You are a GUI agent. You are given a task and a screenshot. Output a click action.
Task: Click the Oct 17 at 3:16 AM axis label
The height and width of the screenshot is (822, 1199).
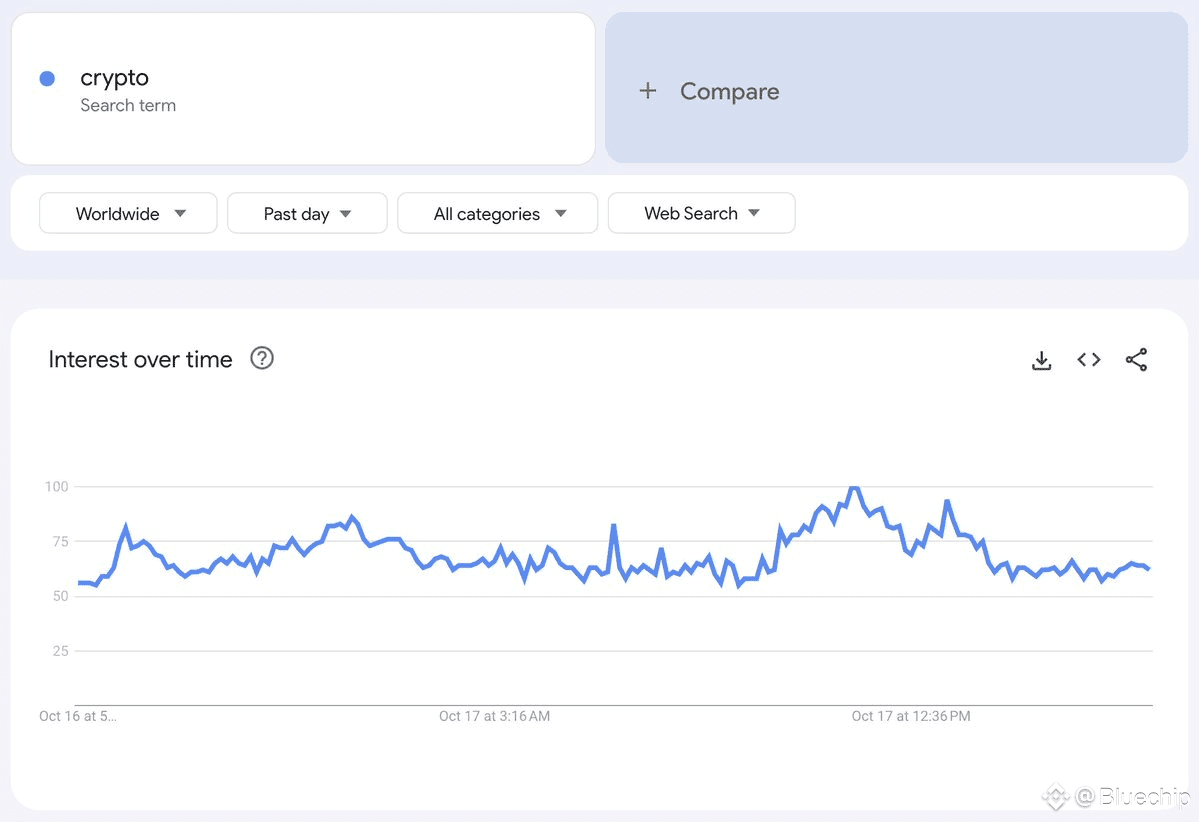pyautogui.click(x=494, y=716)
